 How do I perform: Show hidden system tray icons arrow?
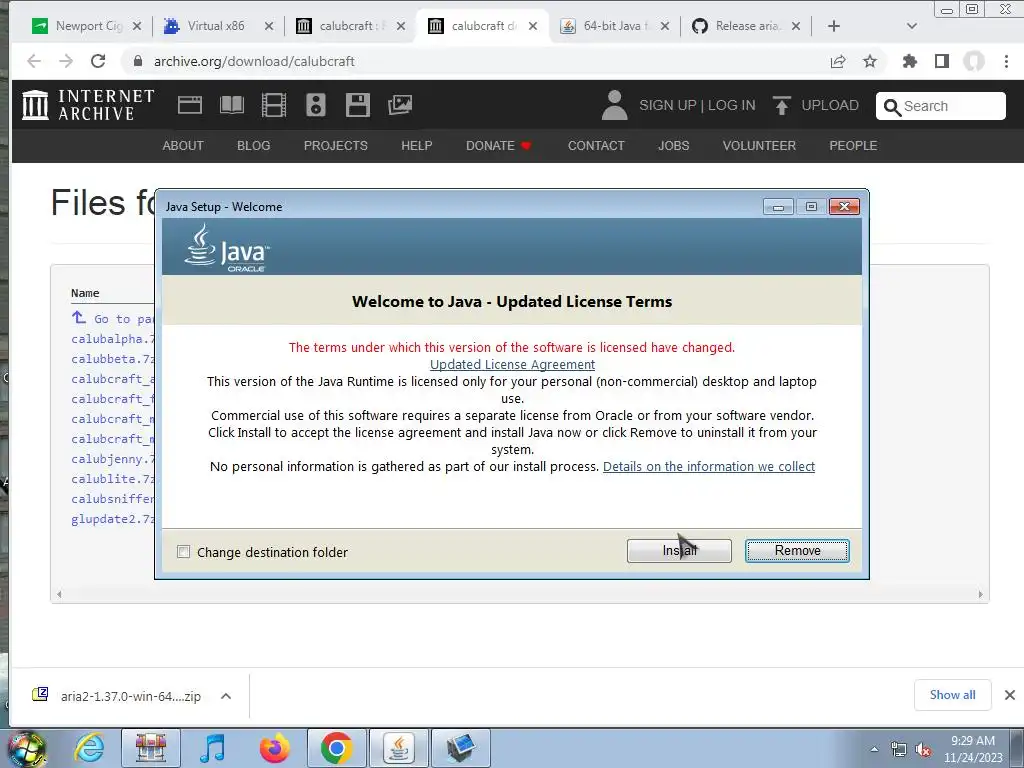874,749
